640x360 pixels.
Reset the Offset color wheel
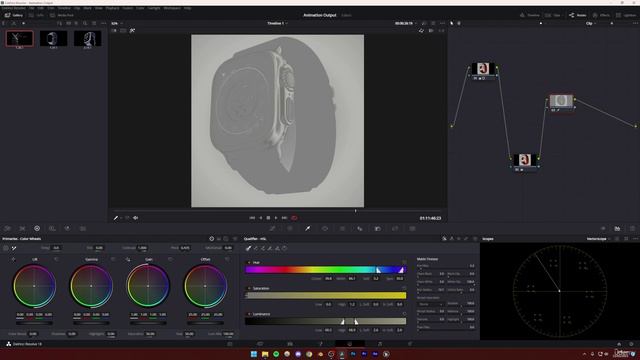coord(227,259)
